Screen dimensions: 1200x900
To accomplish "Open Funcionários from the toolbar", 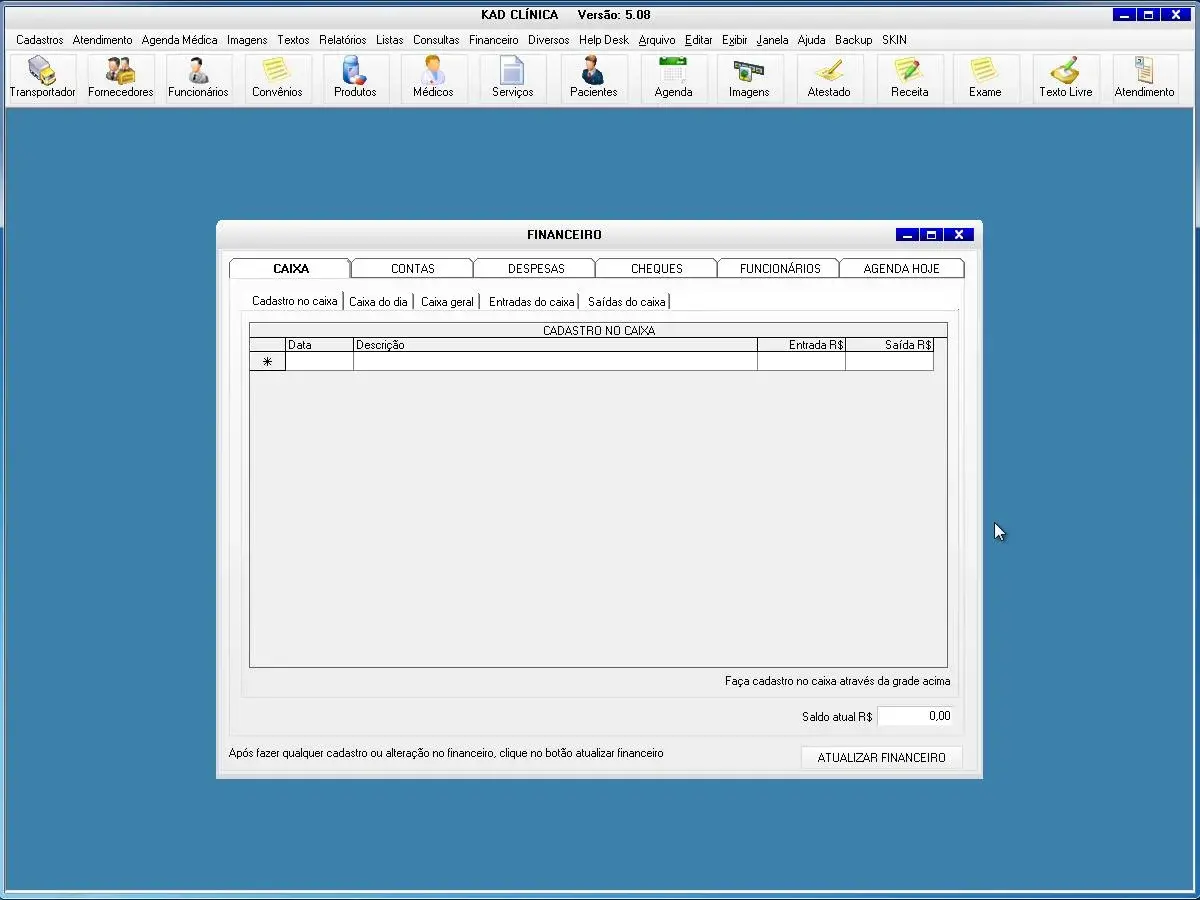I will pos(198,78).
